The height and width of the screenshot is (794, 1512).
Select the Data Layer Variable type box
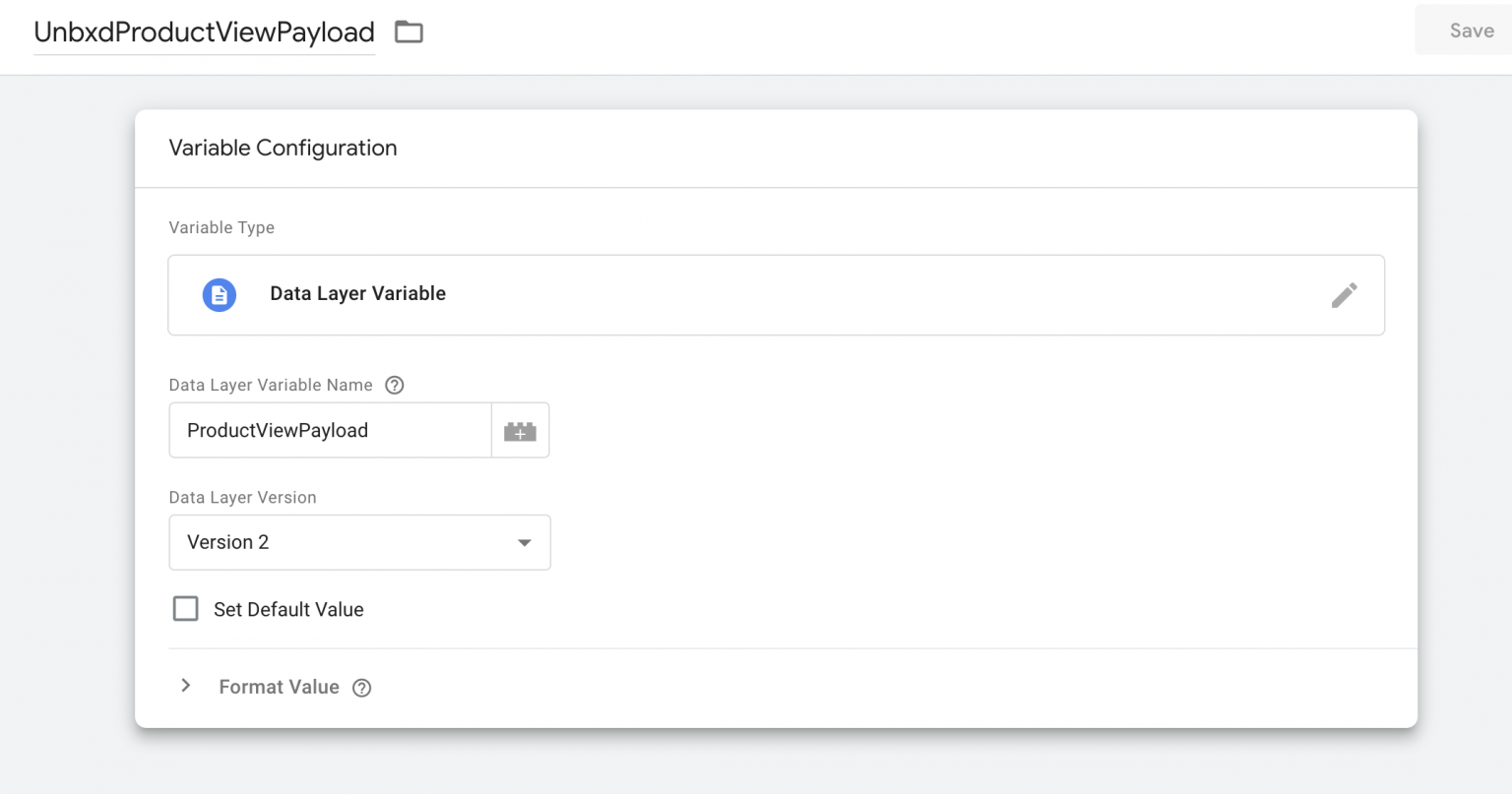776,295
